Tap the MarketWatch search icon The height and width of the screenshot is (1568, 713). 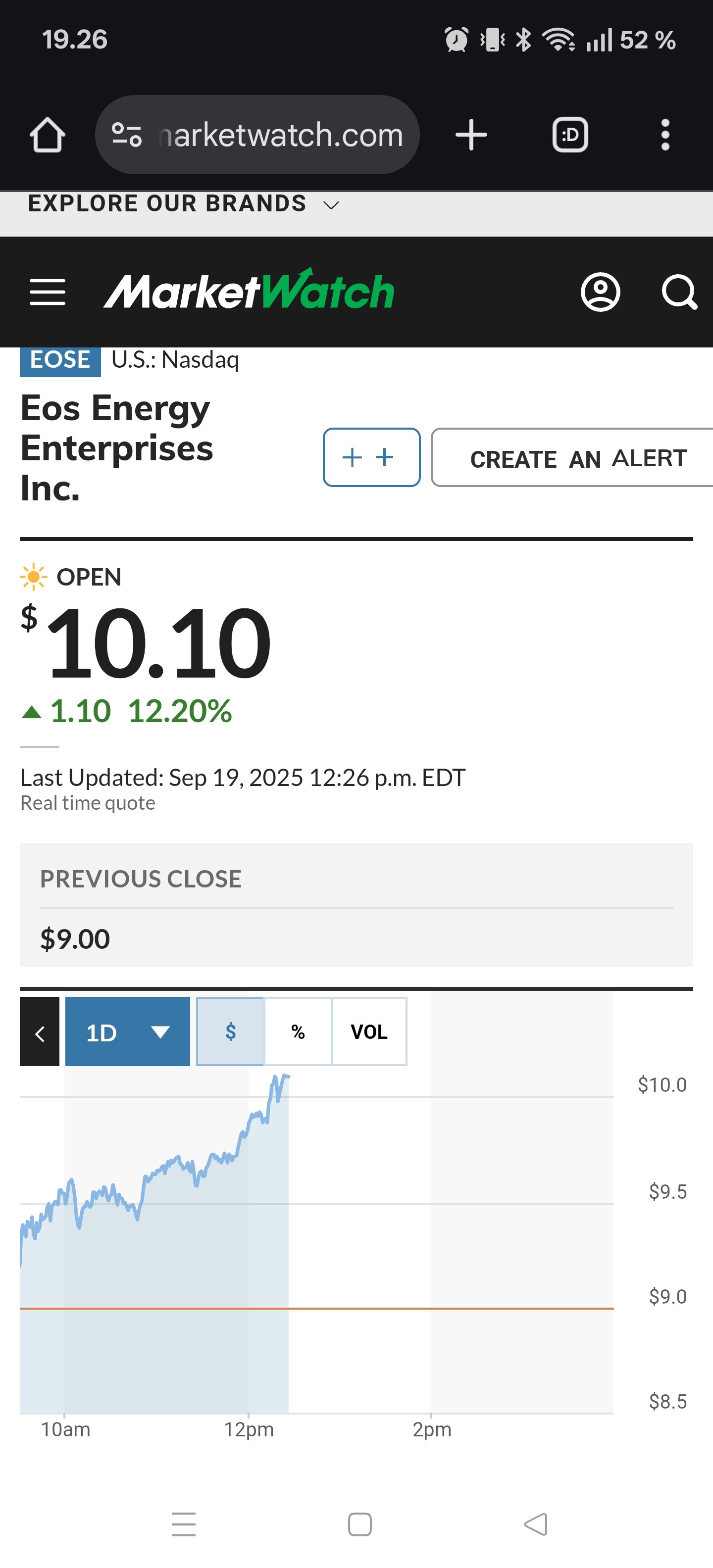click(679, 292)
